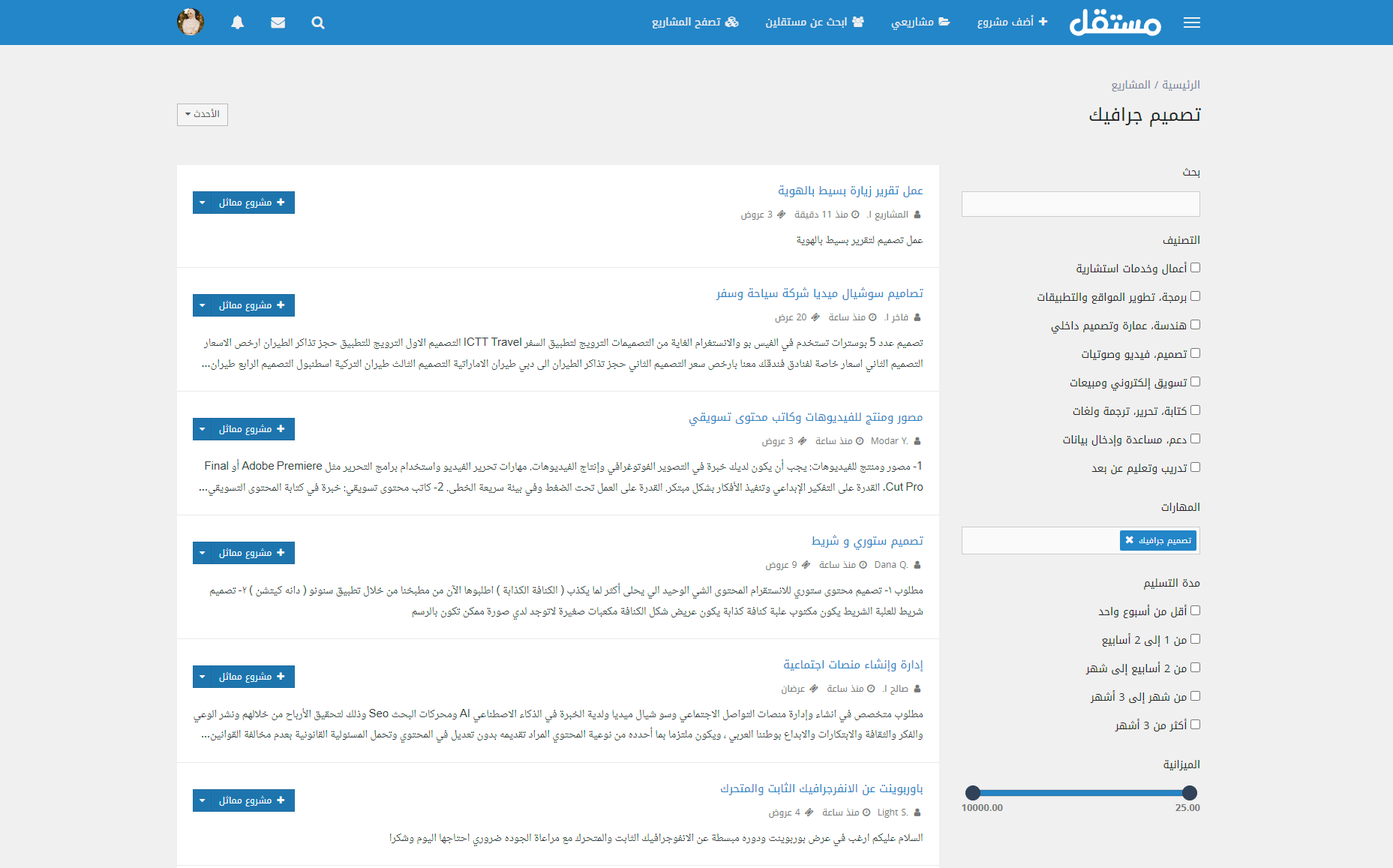Click the budget slider blue track

pyautogui.click(x=1081, y=792)
